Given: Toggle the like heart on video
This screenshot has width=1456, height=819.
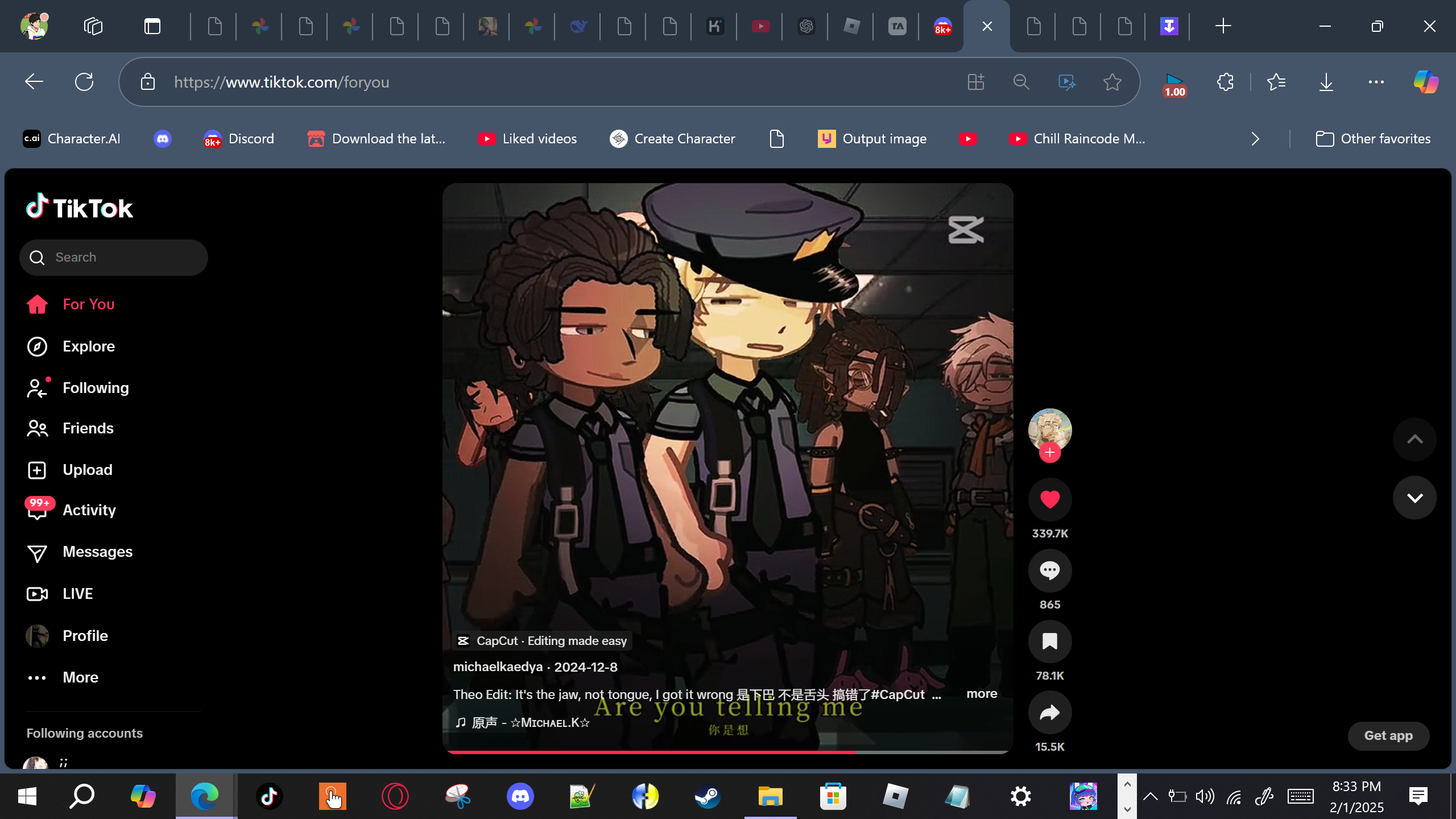Looking at the screenshot, I should (1049, 499).
